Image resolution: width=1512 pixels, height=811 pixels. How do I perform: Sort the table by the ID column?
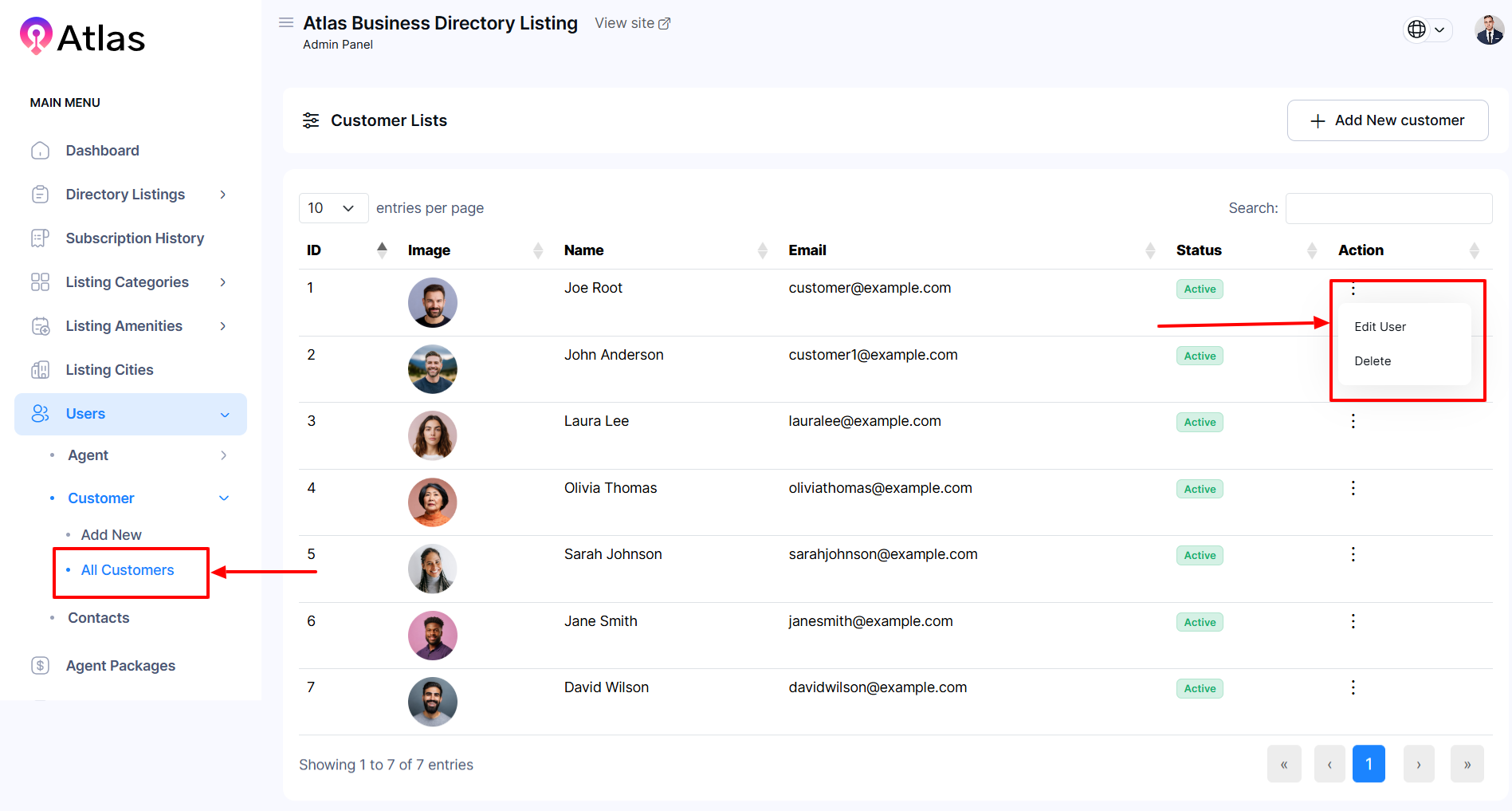tap(344, 250)
